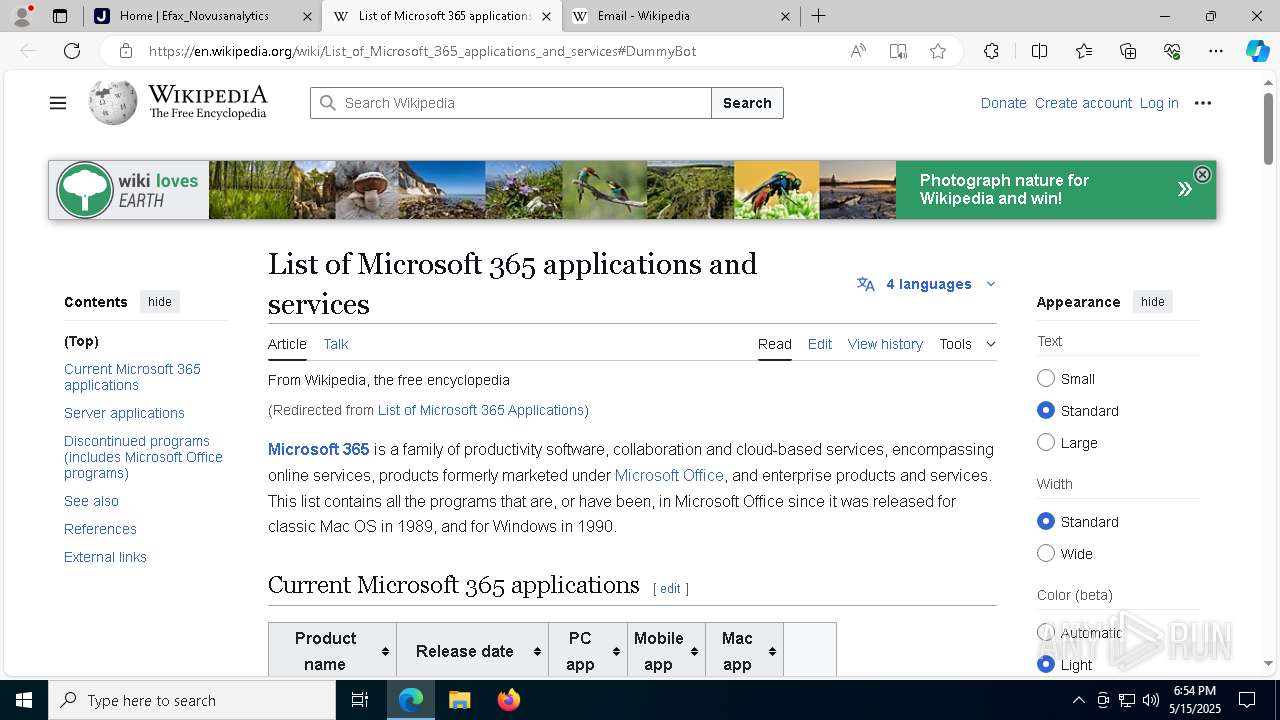This screenshot has width=1280, height=720.
Task: Open the View history tab
Action: (x=885, y=344)
